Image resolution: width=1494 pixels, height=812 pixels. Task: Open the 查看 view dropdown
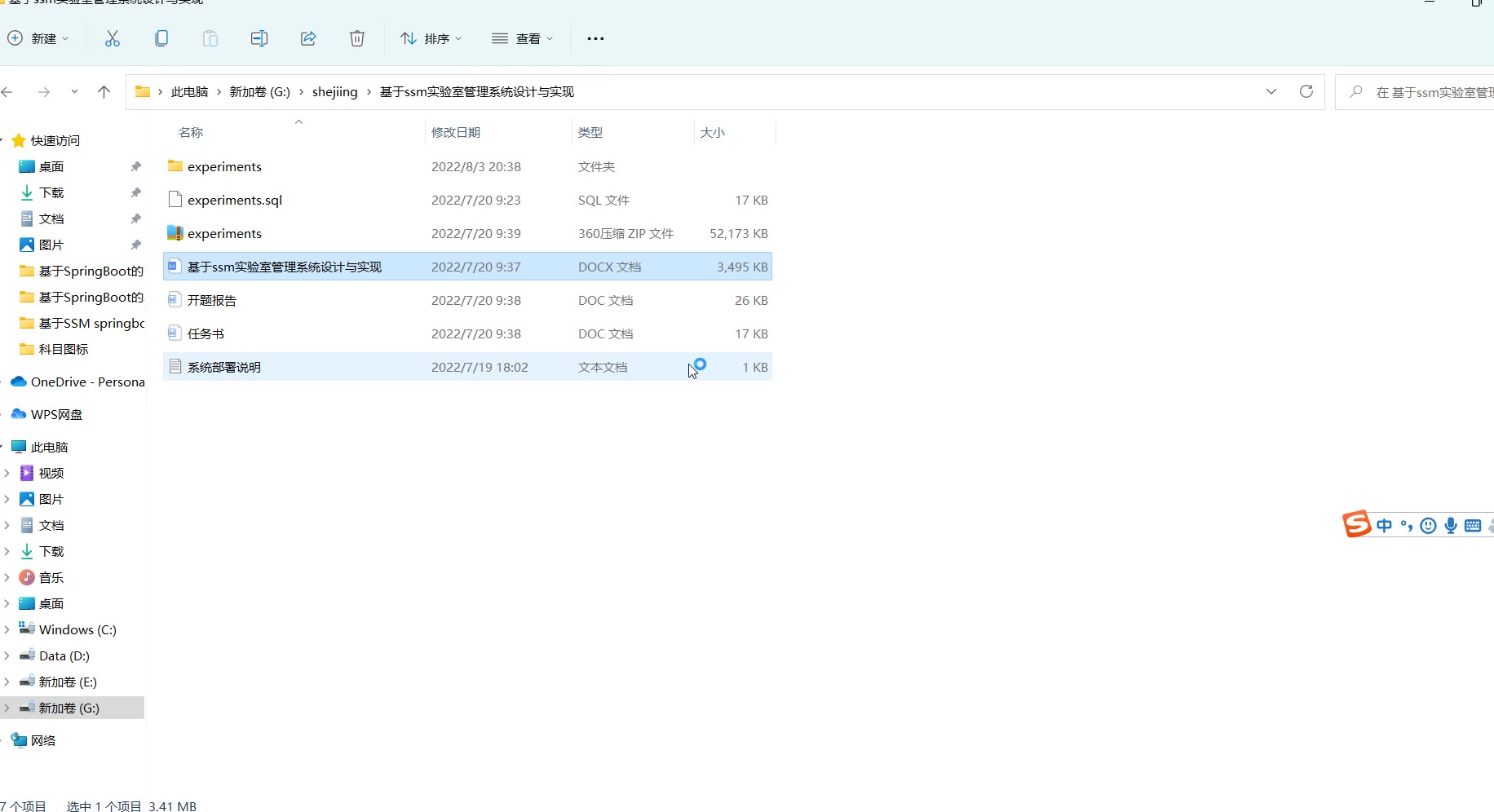(x=522, y=38)
